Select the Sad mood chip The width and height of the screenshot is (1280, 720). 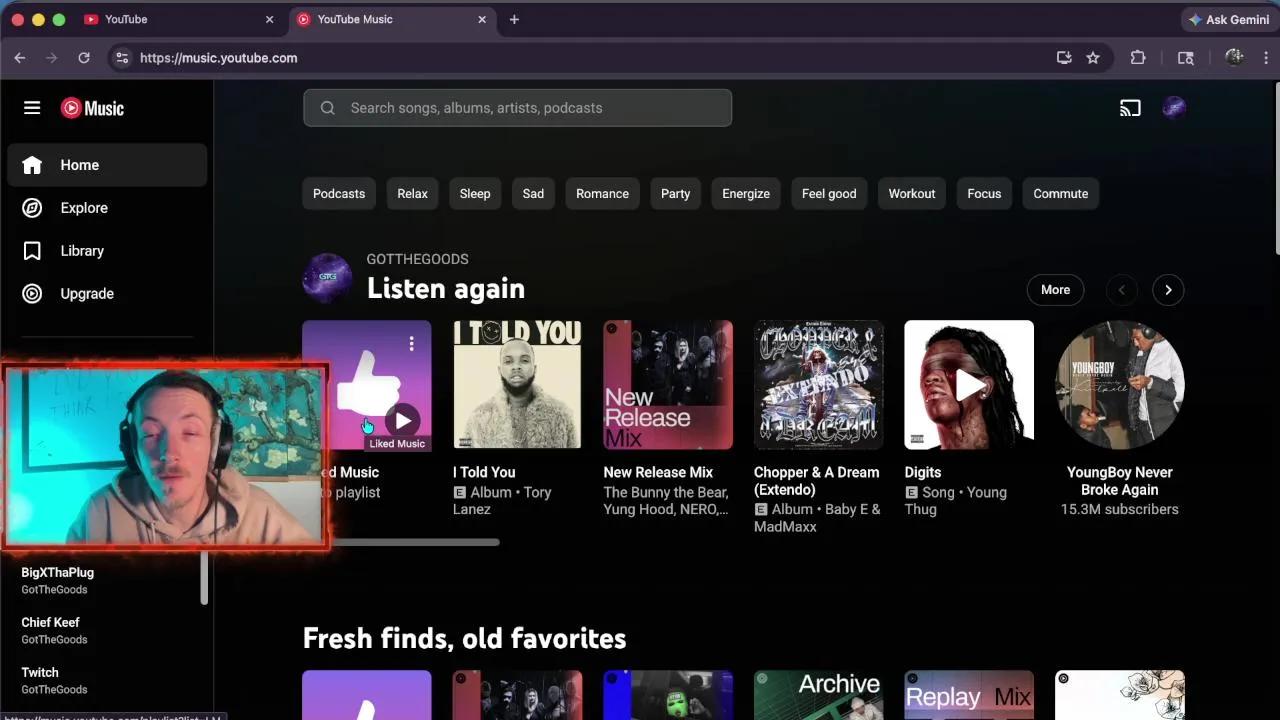click(x=533, y=194)
